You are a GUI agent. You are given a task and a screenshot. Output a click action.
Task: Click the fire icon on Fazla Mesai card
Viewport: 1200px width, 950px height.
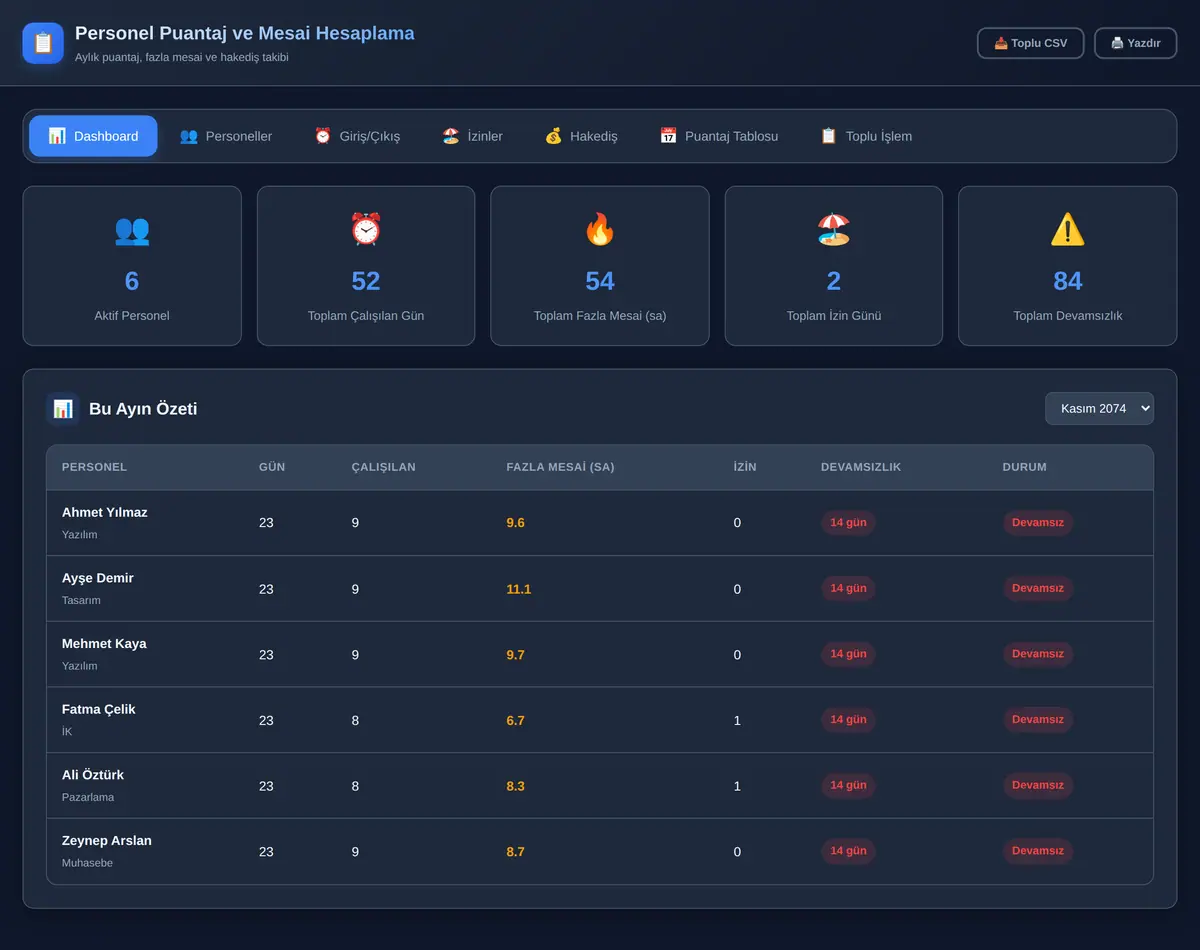click(x=600, y=230)
